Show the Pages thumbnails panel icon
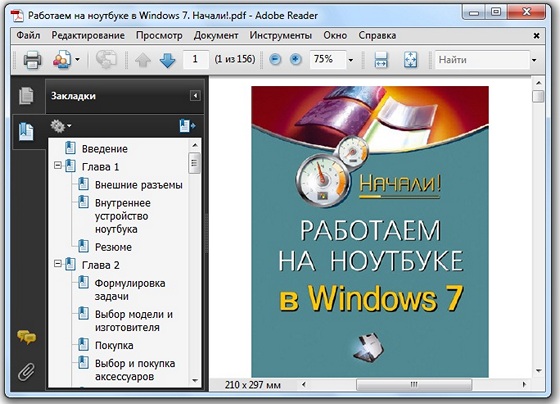Screen dimensions: 560x404 coord(26,96)
